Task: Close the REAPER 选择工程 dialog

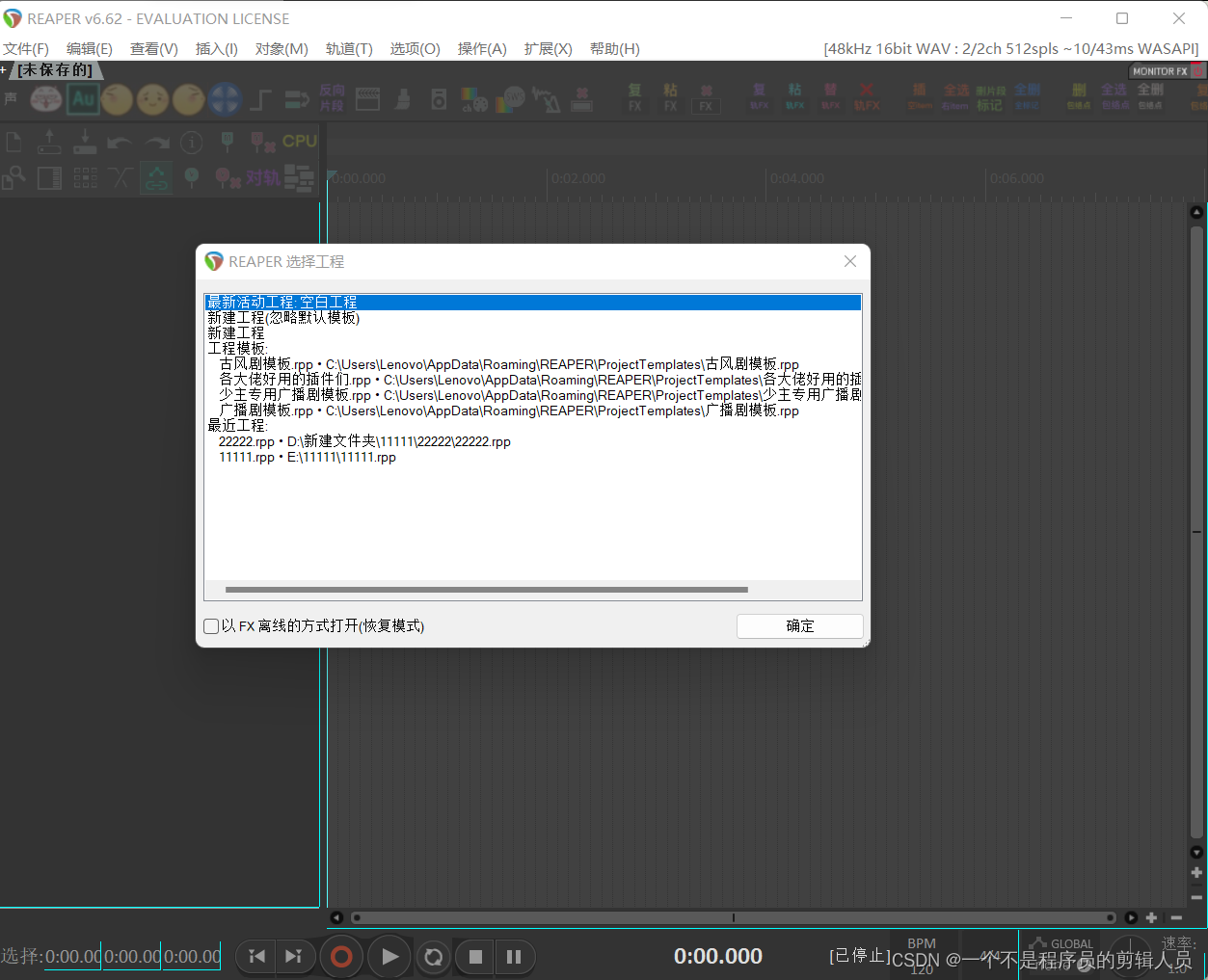Action: tap(850, 261)
